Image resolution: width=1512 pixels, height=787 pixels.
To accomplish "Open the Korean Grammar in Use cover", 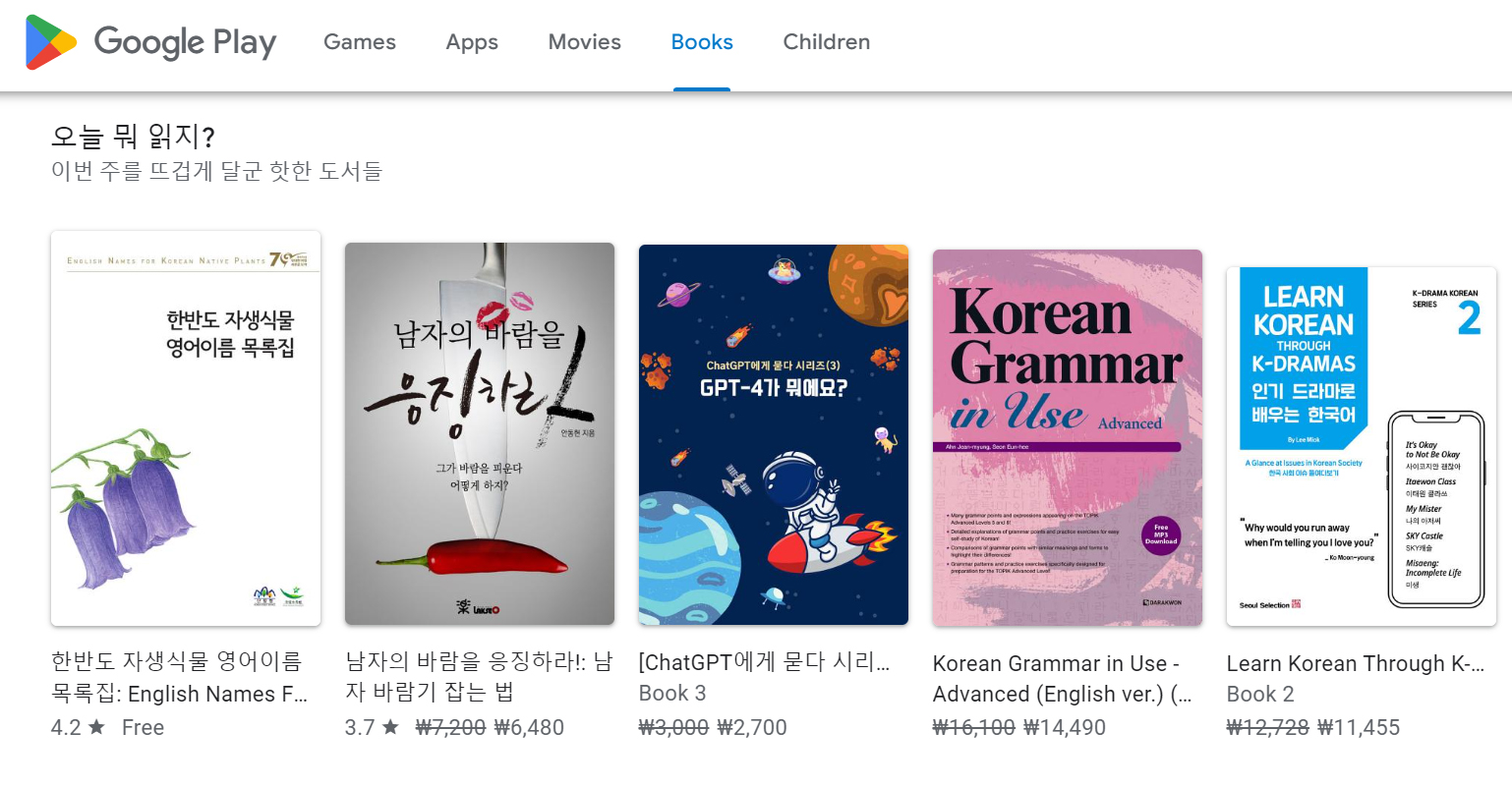I will [1068, 437].
